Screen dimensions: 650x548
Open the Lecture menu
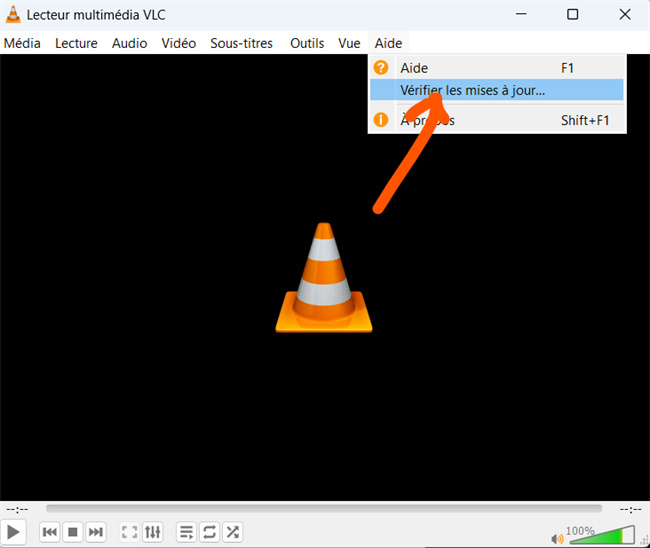[76, 43]
